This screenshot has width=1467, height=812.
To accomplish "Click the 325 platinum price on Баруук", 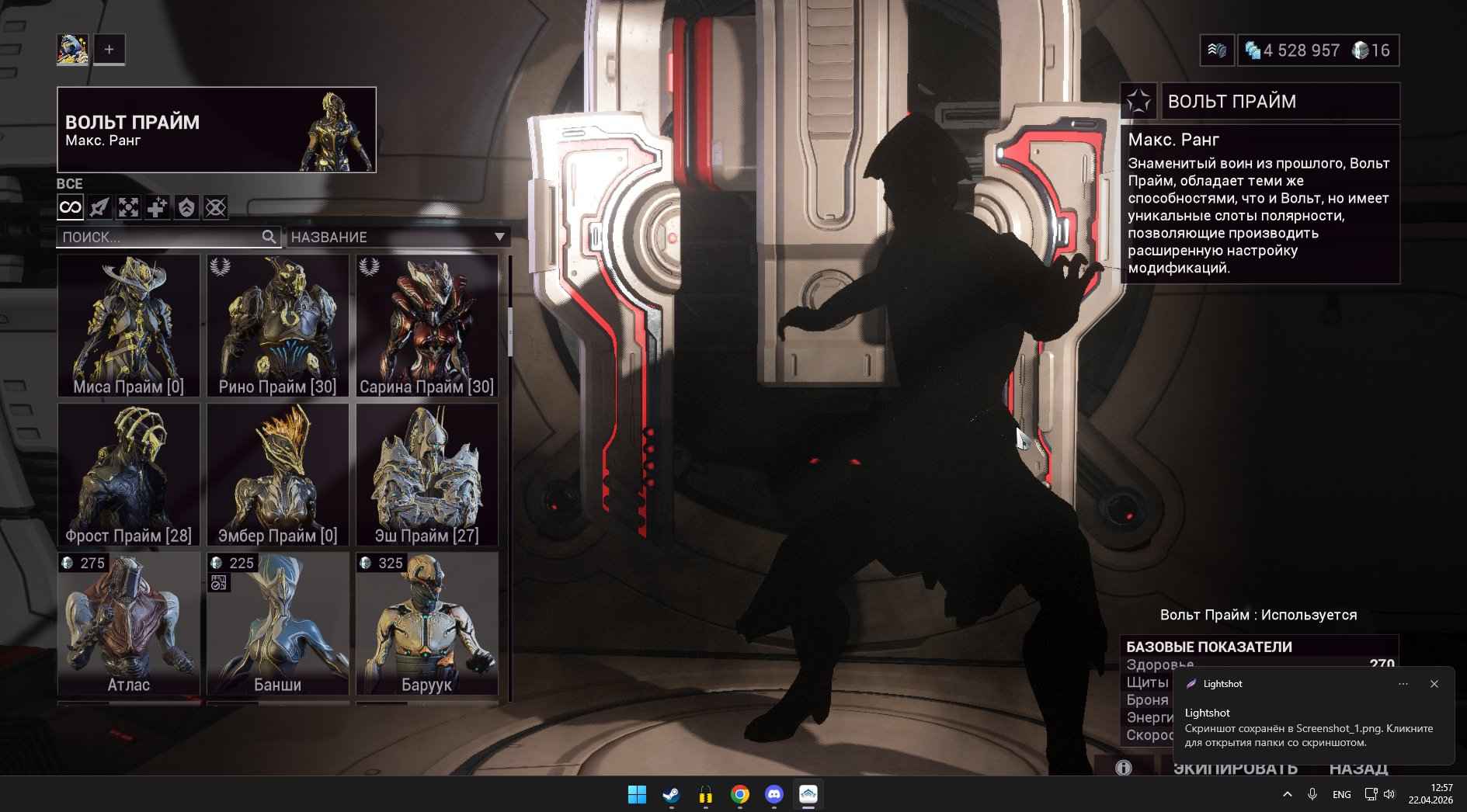I will click(x=381, y=563).
